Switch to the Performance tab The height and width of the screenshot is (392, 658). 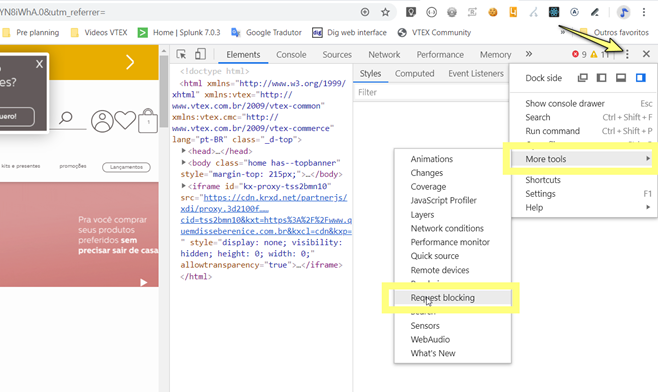point(440,55)
